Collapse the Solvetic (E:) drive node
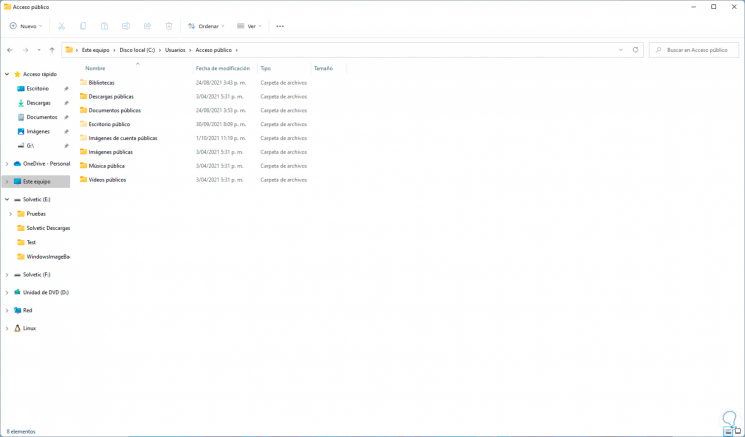Image resolution: width=745 pixels, height=437 pixels. coord(7,200)
